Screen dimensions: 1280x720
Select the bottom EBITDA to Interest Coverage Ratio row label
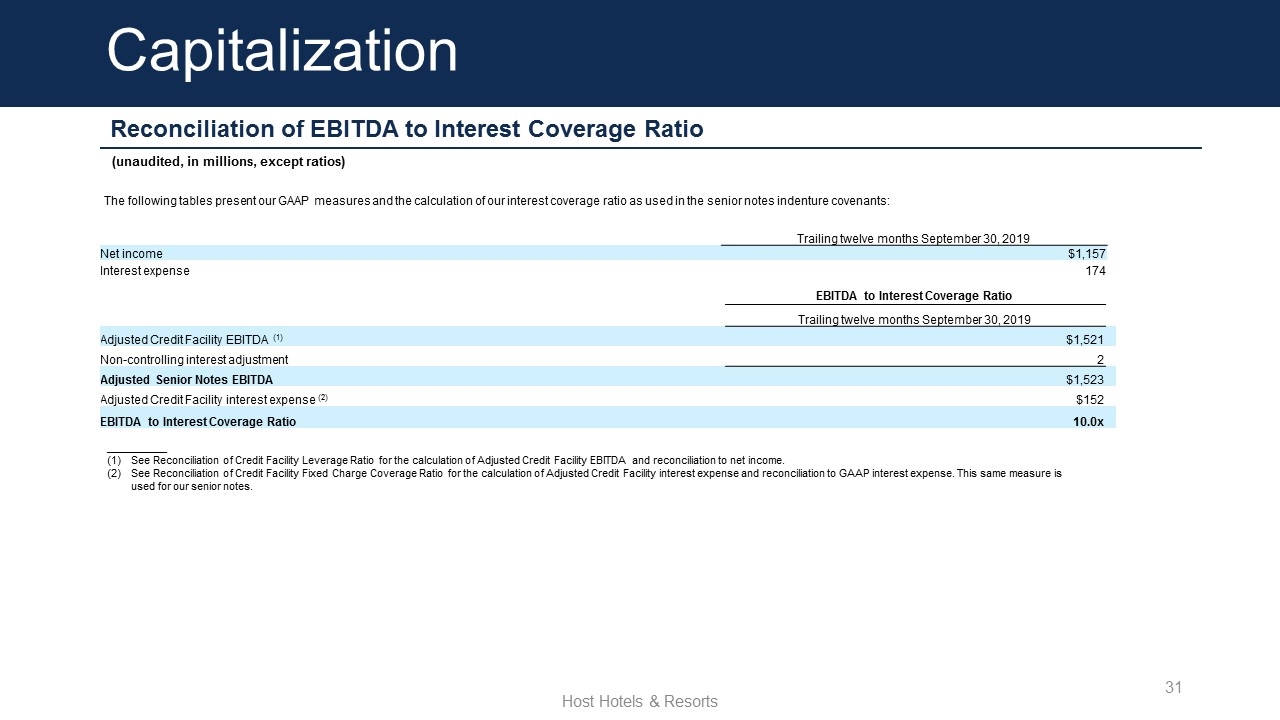pos(198,422)
